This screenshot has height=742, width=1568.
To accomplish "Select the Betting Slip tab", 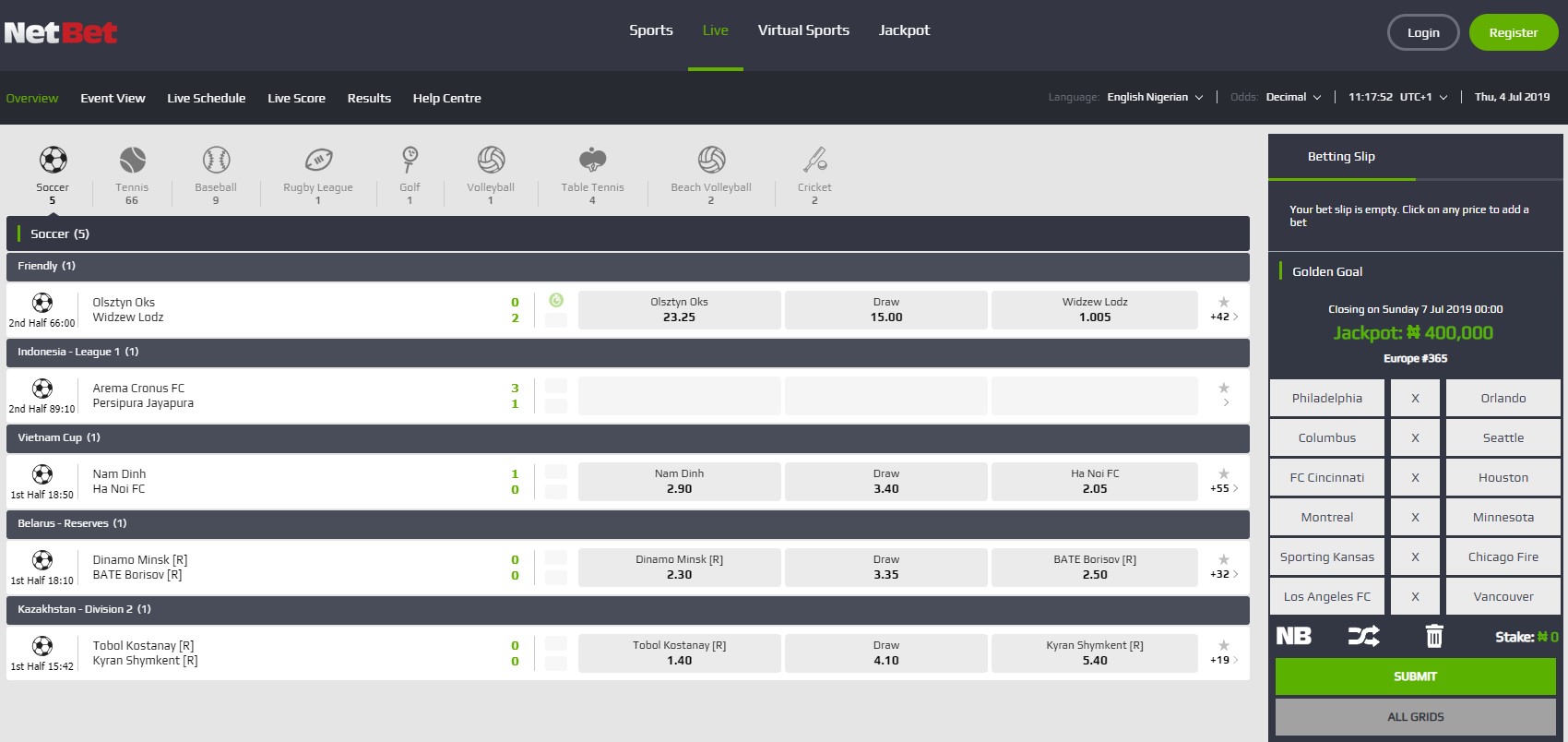I will [x=1341, y=157].
